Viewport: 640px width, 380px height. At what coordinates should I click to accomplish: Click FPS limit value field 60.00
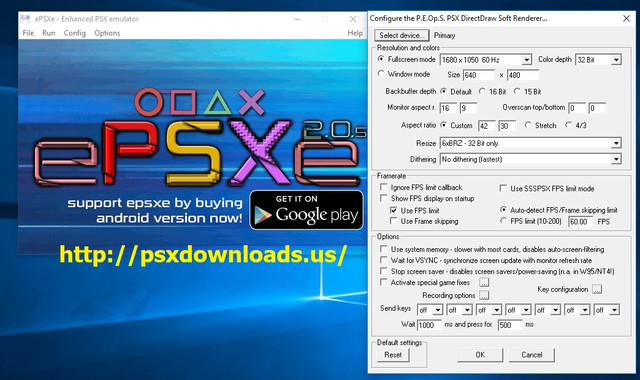click(x=580, y=222)
